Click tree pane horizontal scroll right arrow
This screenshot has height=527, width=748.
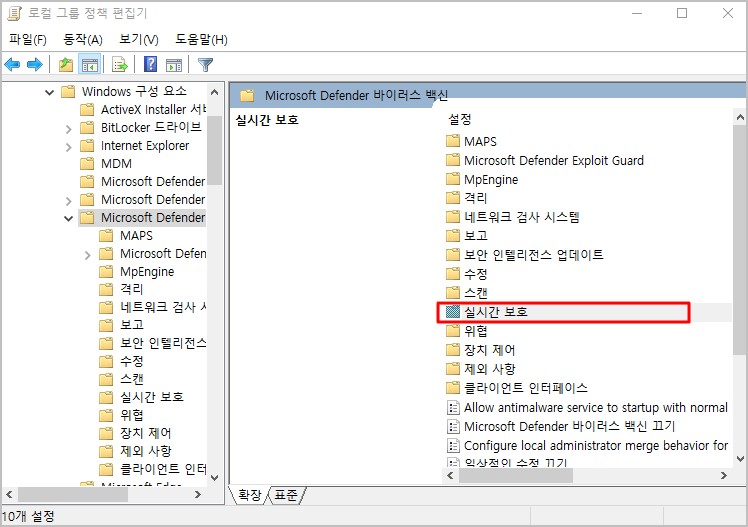coord(198,495)
